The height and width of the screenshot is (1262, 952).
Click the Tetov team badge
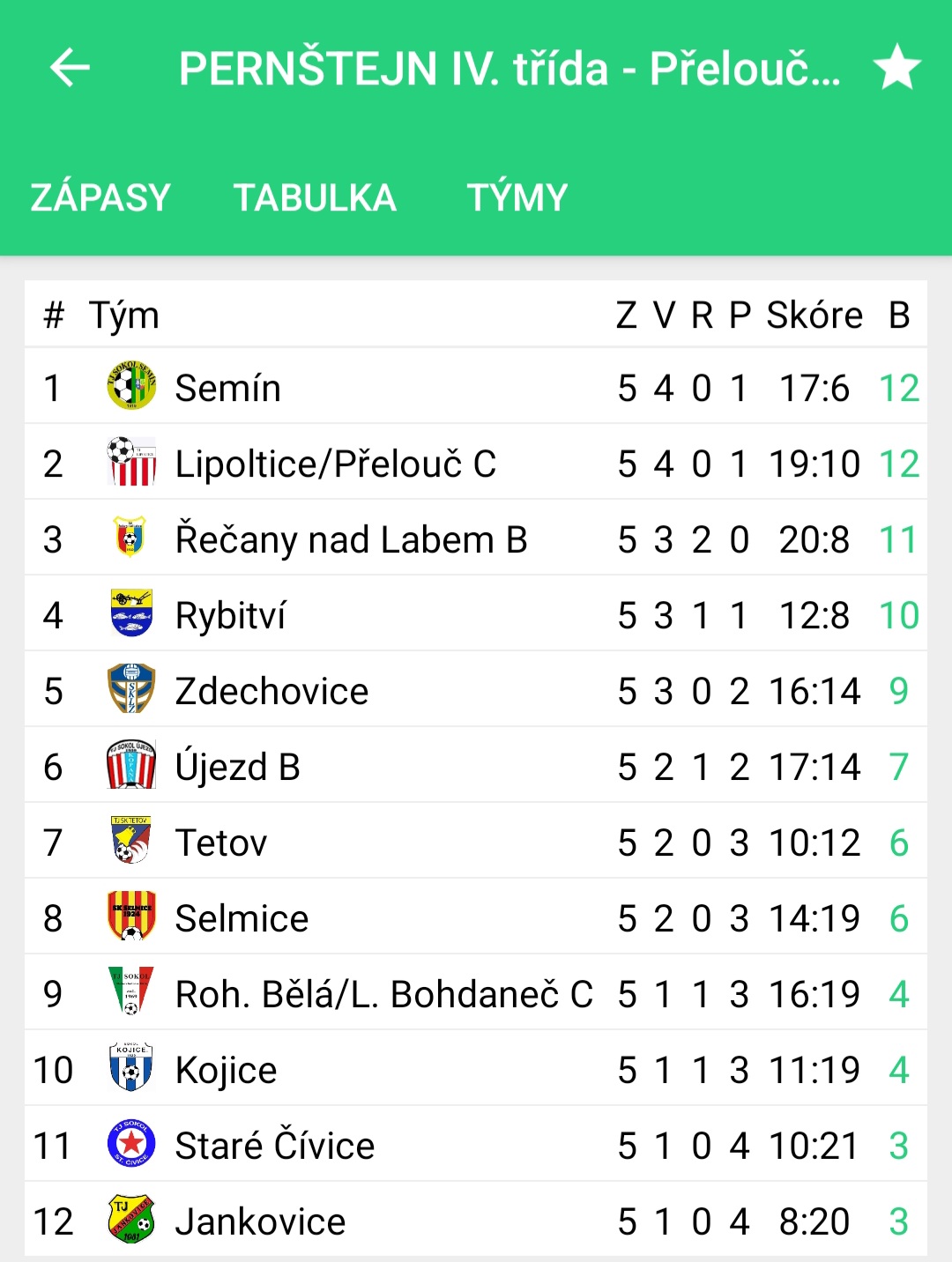tap(131, 840)
